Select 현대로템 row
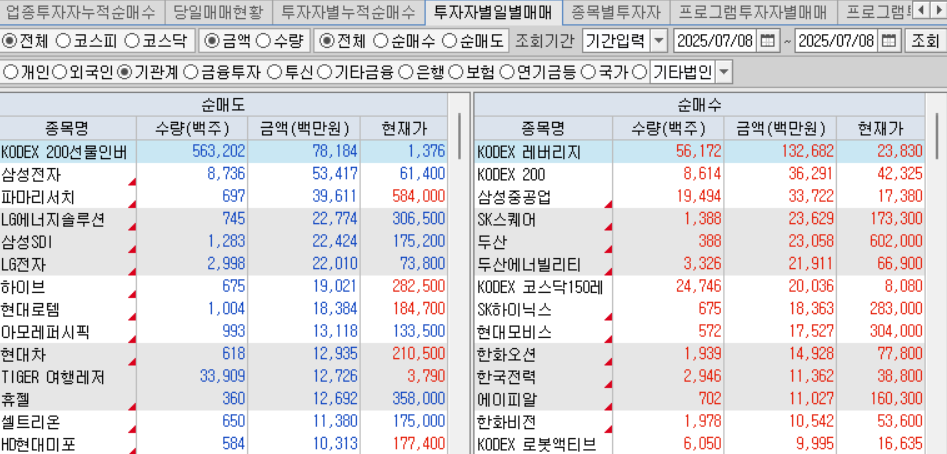 pyautogui.click(x=223, y=310)
